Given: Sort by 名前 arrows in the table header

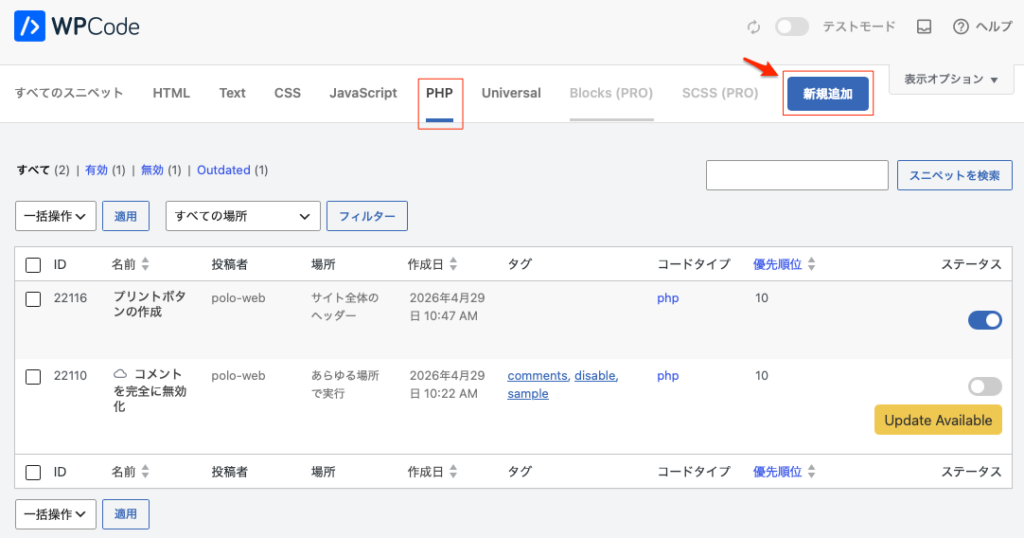Looking at the screenshot, I should coord(145,264).
